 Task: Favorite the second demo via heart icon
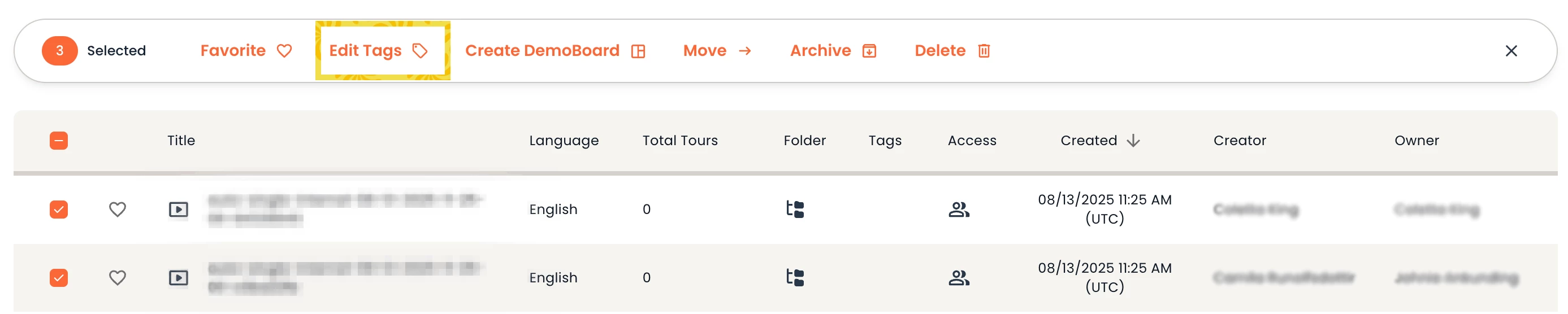pos(118,277)
